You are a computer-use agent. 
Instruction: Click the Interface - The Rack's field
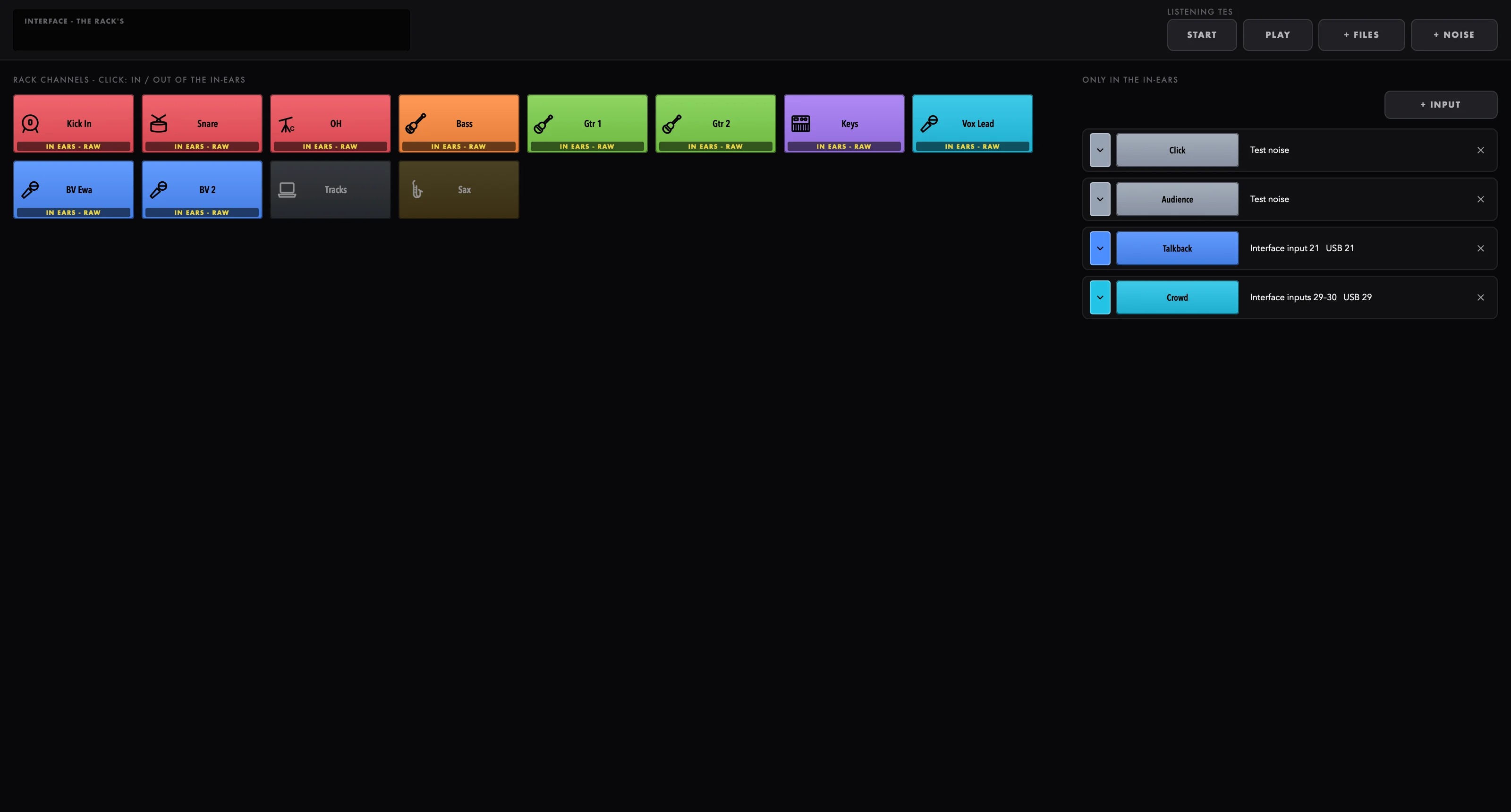[211, 30]
